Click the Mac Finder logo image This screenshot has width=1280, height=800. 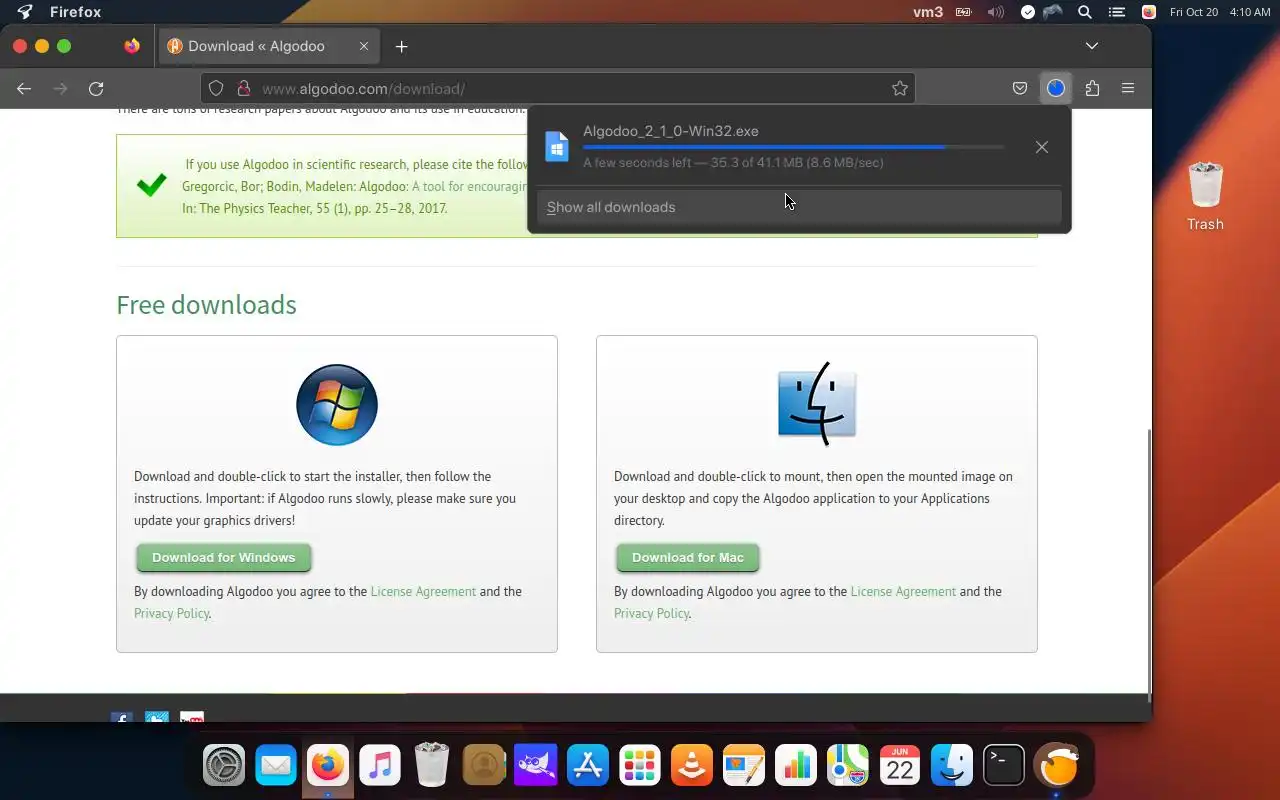(817, 404)
